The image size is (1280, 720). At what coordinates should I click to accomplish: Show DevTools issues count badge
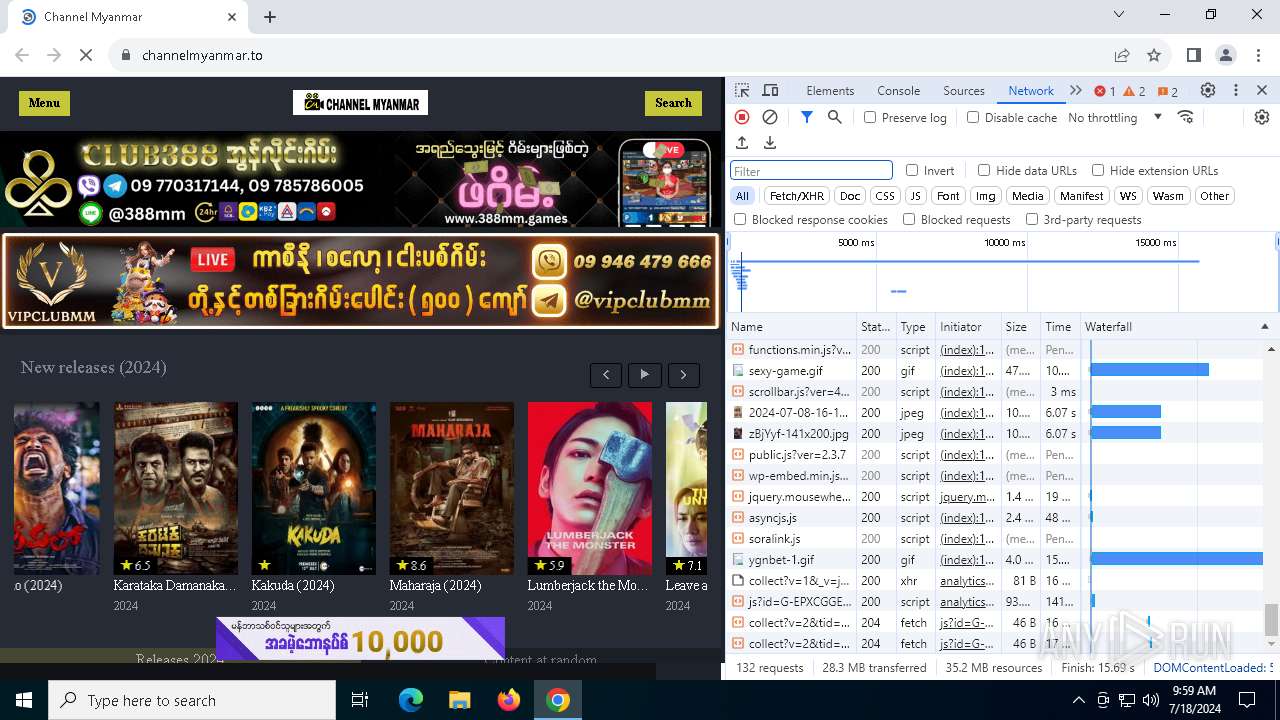click(x=1168, y=91)
